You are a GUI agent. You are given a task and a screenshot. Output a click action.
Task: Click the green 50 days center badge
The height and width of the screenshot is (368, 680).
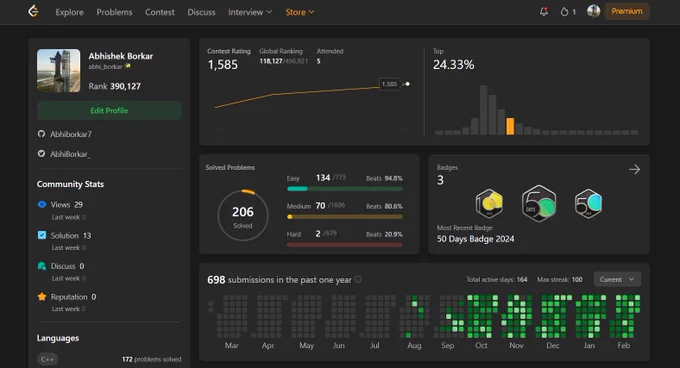point(539,203)
